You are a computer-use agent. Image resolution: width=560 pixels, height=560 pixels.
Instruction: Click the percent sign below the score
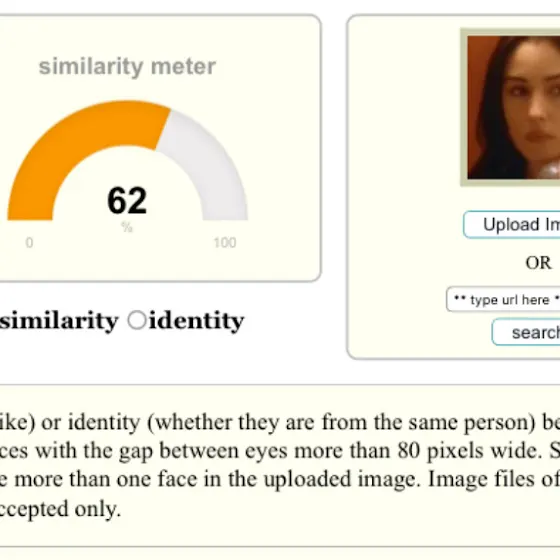coord(127,227)
